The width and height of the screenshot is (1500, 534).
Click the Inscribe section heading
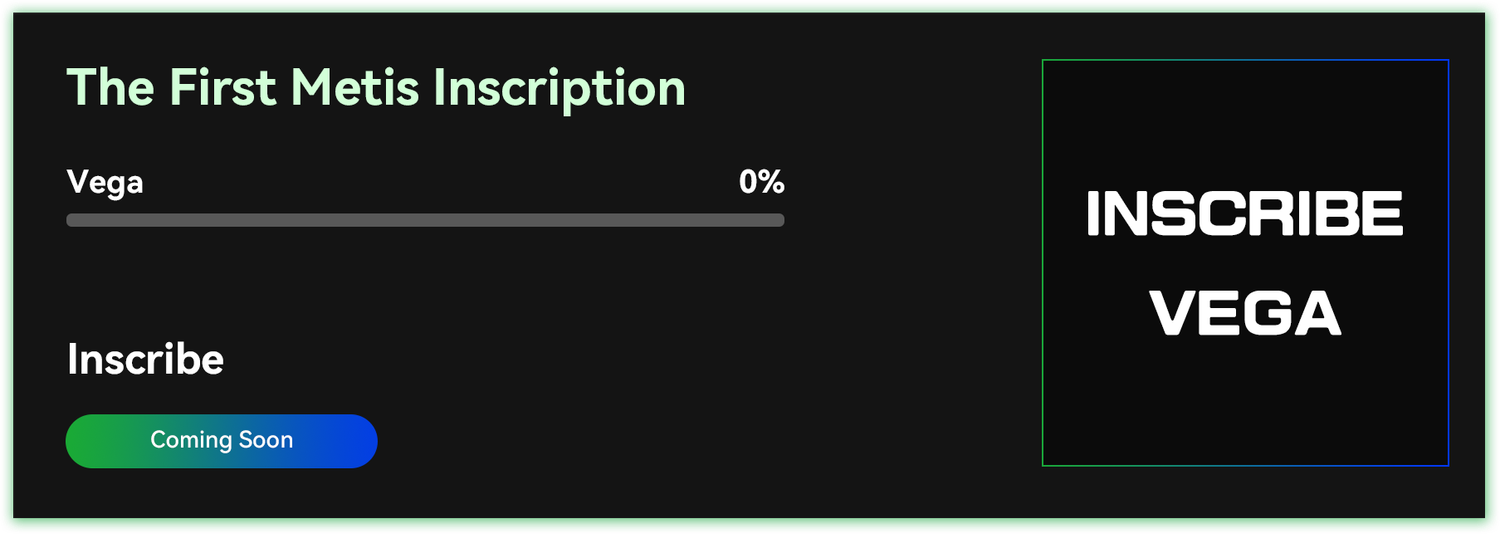[x=145, y=360]
